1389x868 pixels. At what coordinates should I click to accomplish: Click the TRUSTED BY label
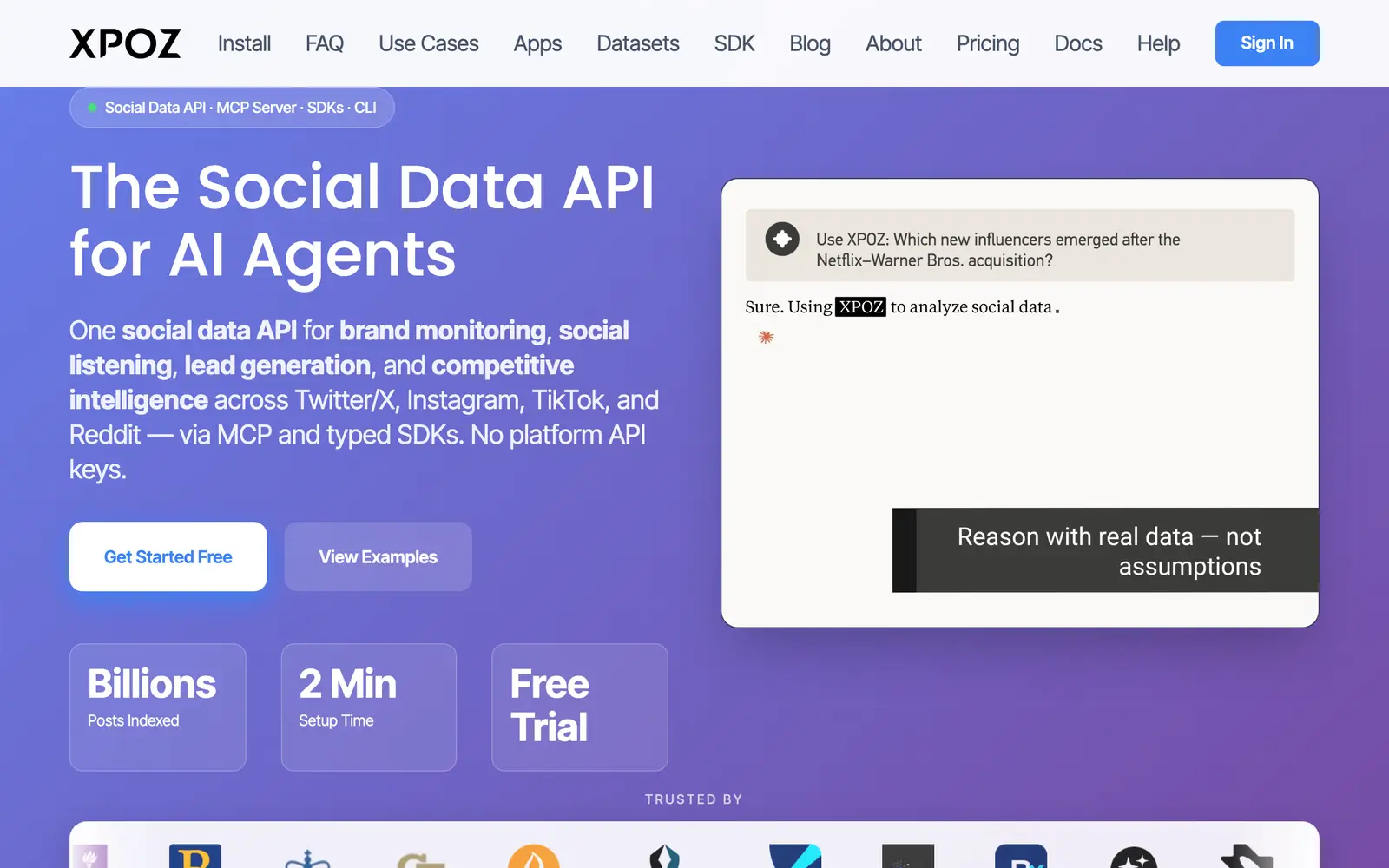pos(694,799)
